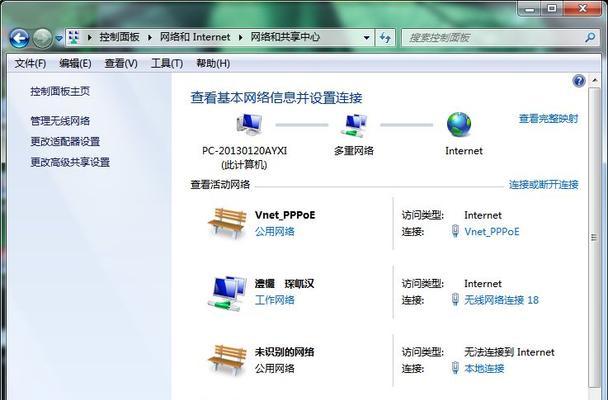
Task: Minimize the window
Action: pyautogui.click(x=530, y=9)
